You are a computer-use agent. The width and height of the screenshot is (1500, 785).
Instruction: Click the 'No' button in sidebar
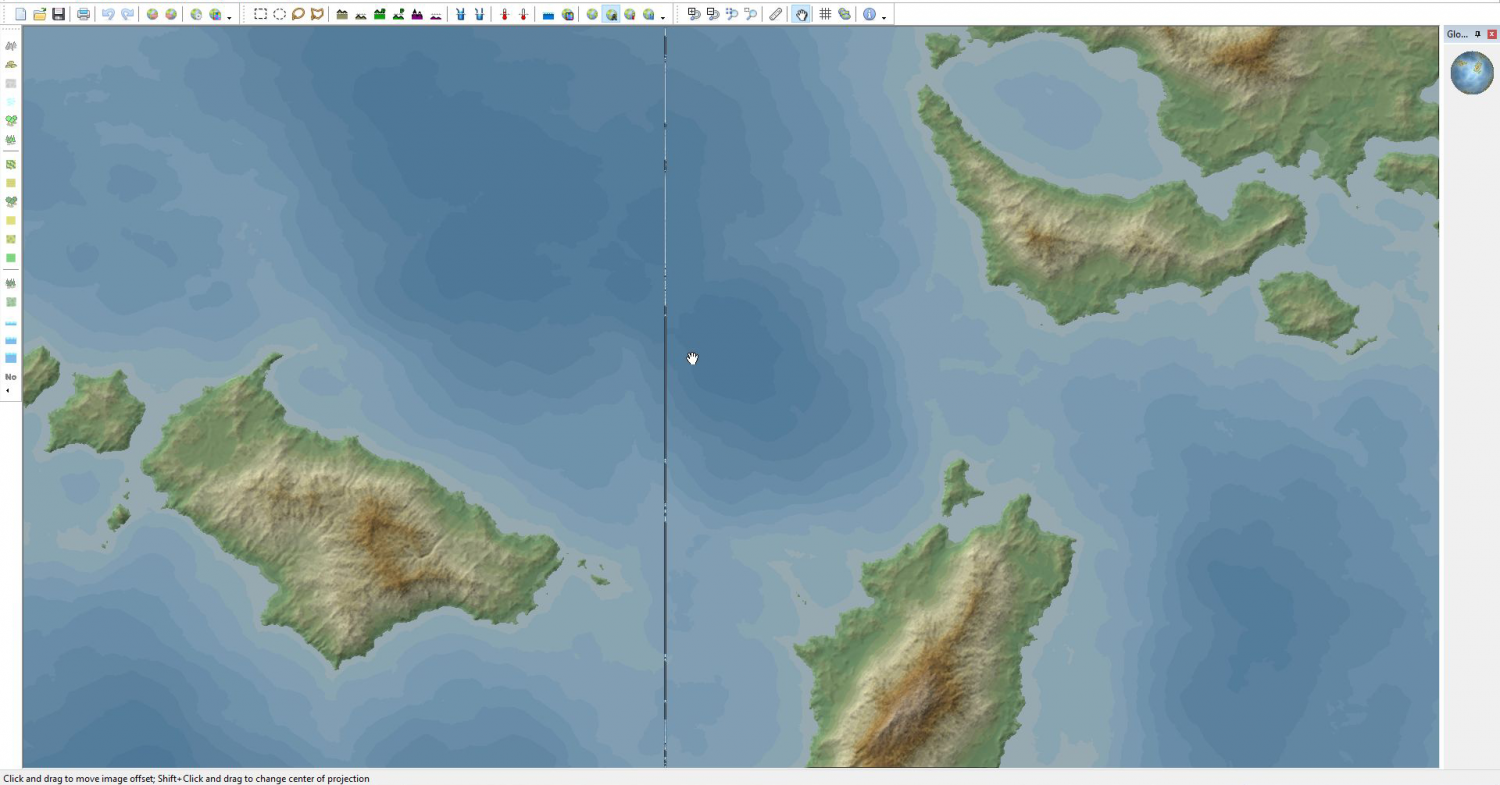click(11, 377)
